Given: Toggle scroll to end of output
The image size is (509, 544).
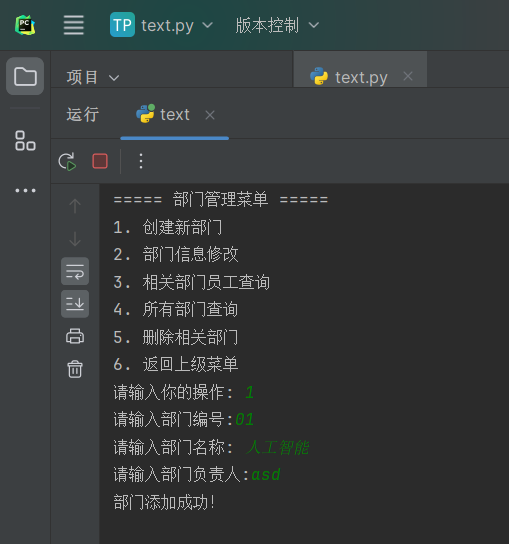Looking at the screenshot, I should (x=75, y=304).
